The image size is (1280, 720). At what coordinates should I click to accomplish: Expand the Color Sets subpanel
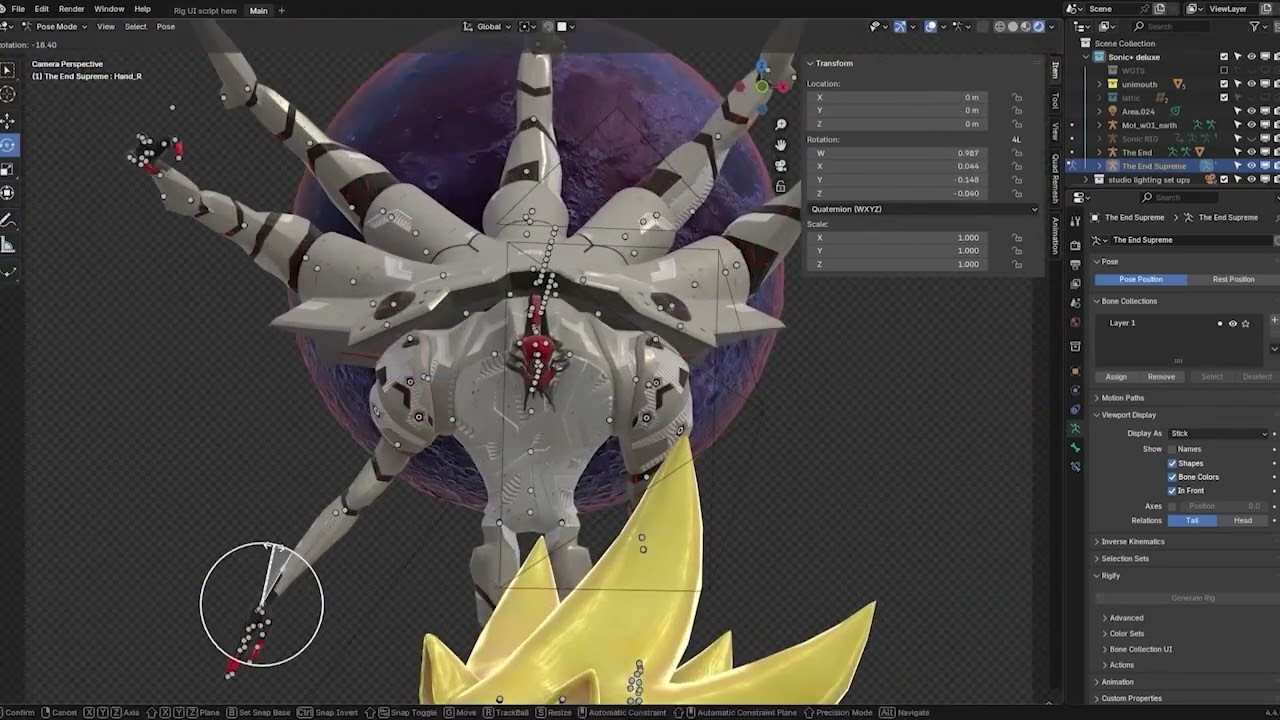(1126, 634)
